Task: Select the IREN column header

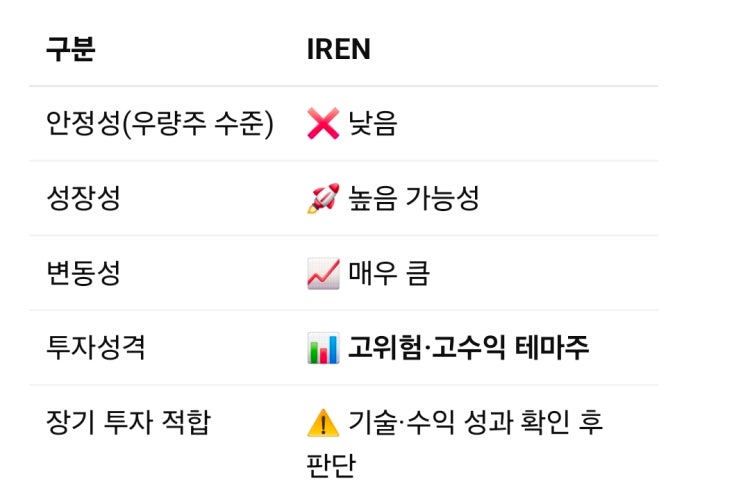Action: 338,49
